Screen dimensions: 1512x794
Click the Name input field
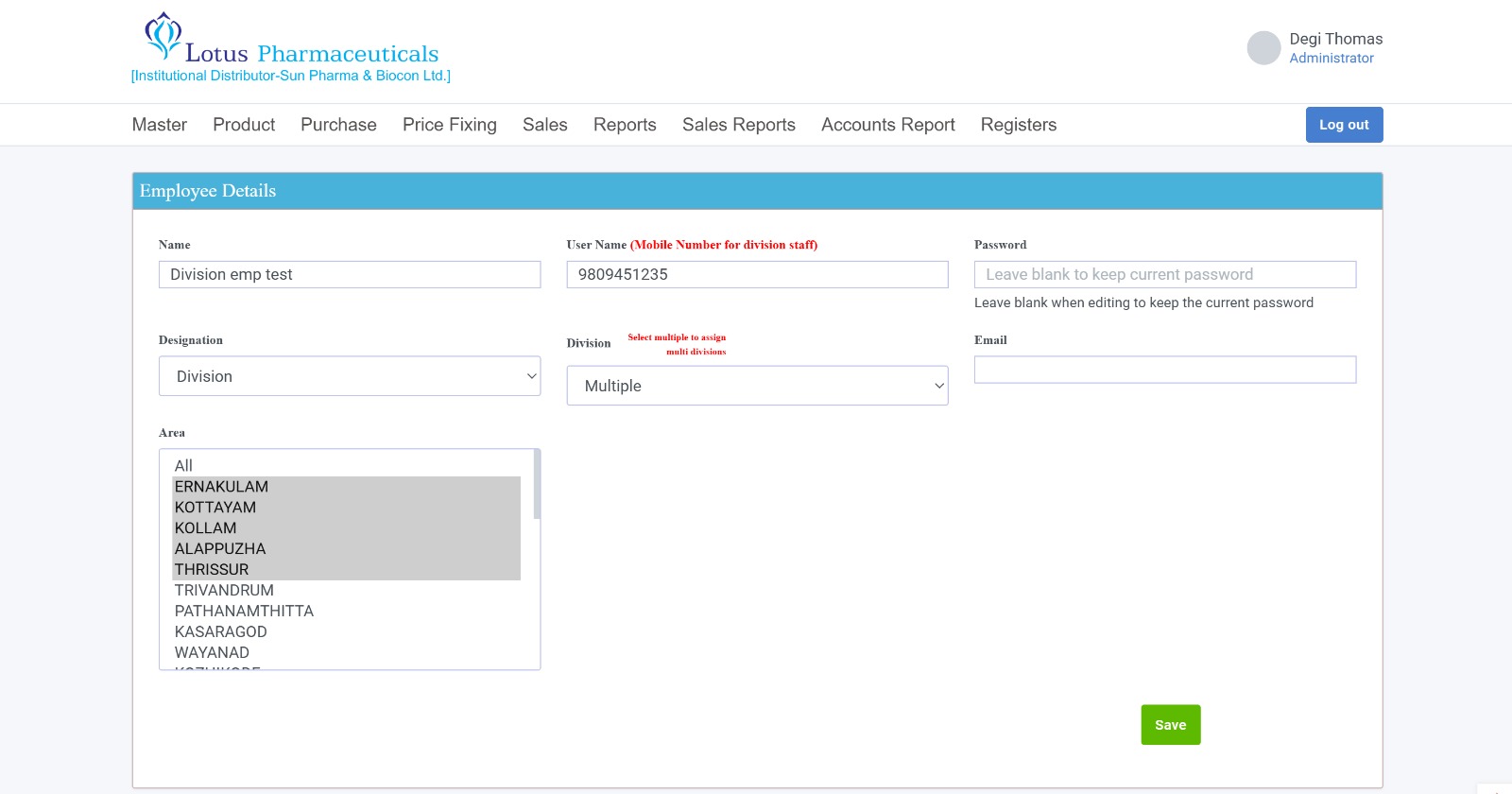pos(350,275)
